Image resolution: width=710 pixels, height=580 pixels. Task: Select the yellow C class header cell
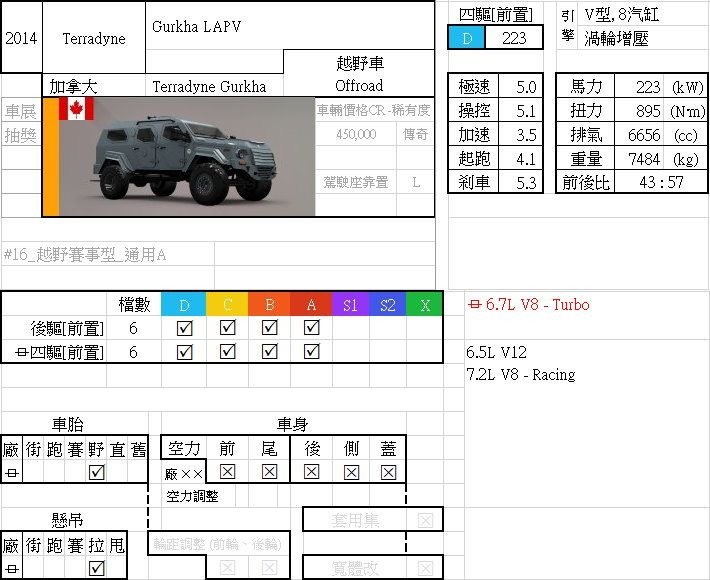pyautogui.click(x=227, y=304)
